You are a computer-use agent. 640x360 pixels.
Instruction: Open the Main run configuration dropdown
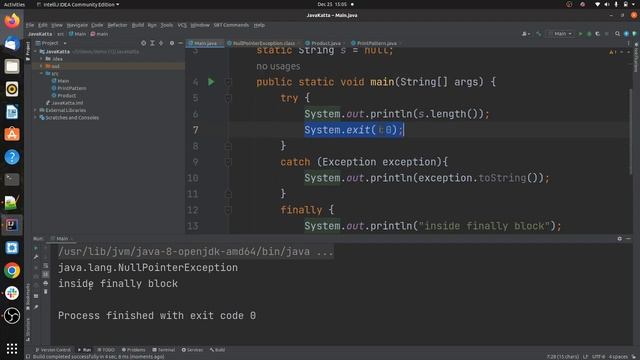[560, 34]
